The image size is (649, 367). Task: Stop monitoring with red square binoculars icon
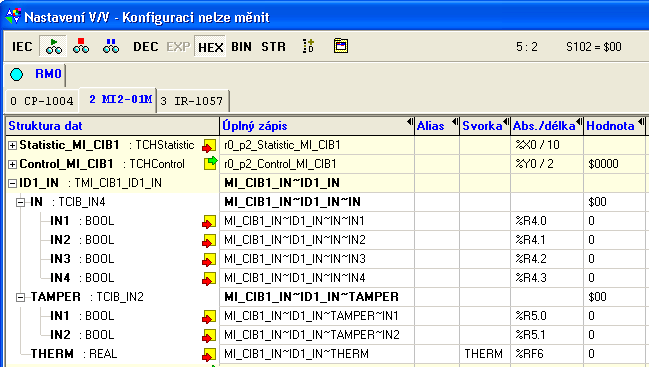tap(81, 46)
